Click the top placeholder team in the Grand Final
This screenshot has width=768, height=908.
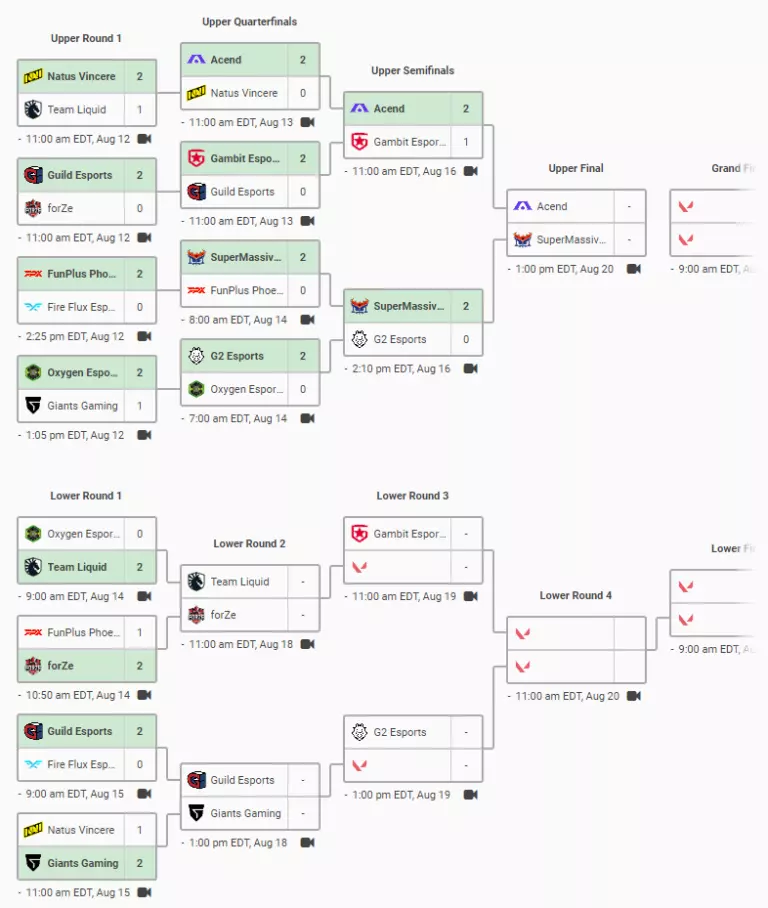click(711, 206)
